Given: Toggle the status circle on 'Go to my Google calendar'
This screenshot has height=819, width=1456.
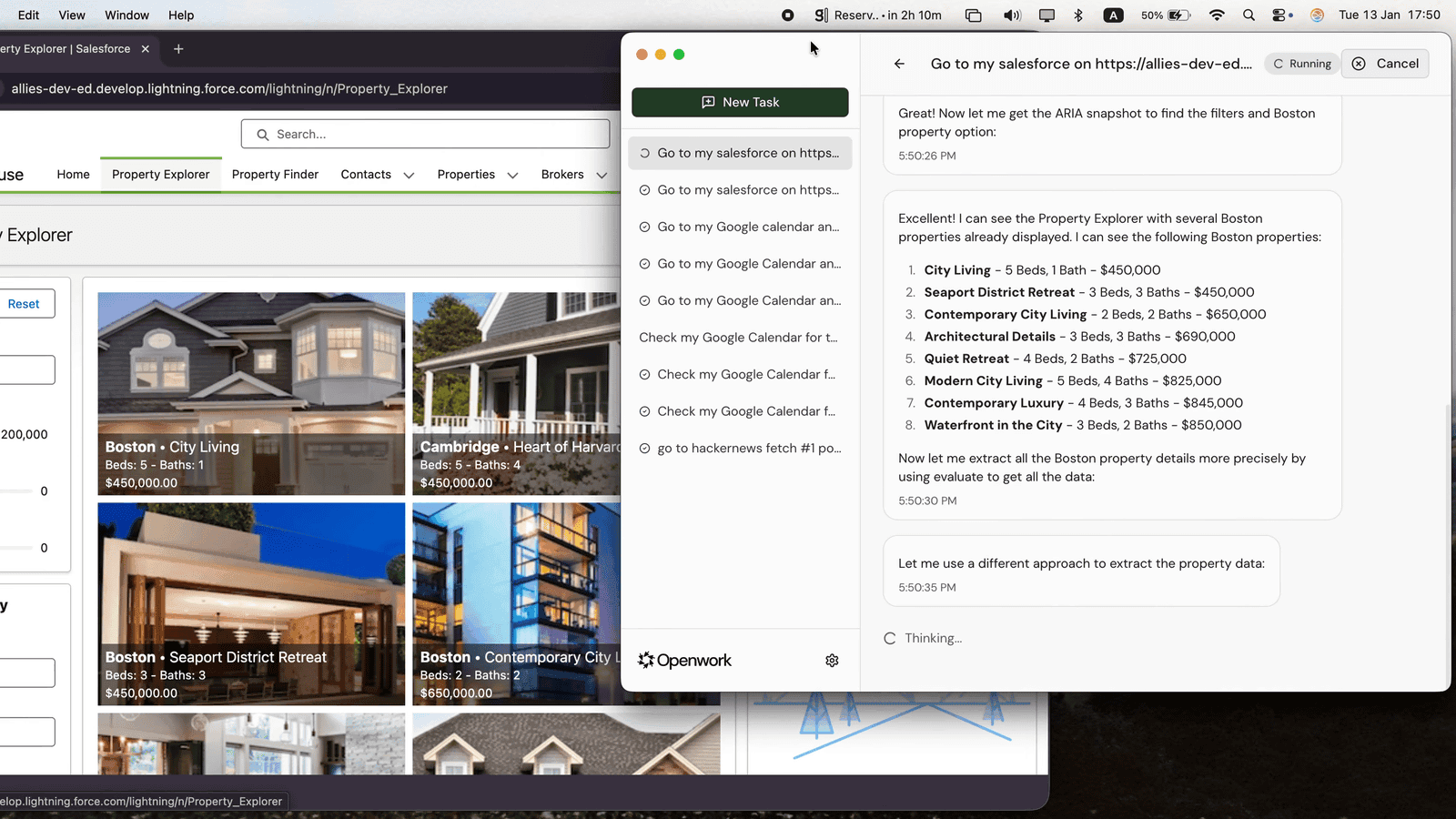Looking at the screenshot, I should tap(643, 227).
